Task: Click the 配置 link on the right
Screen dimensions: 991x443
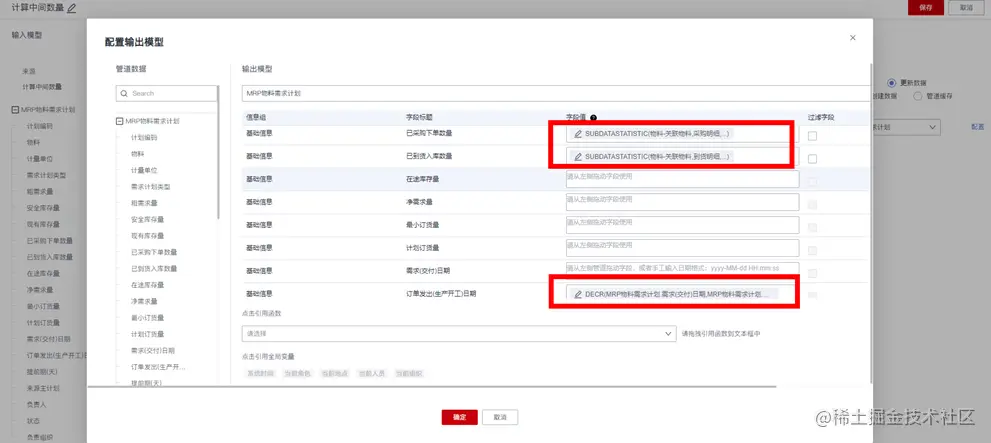Action: point(978,127)
